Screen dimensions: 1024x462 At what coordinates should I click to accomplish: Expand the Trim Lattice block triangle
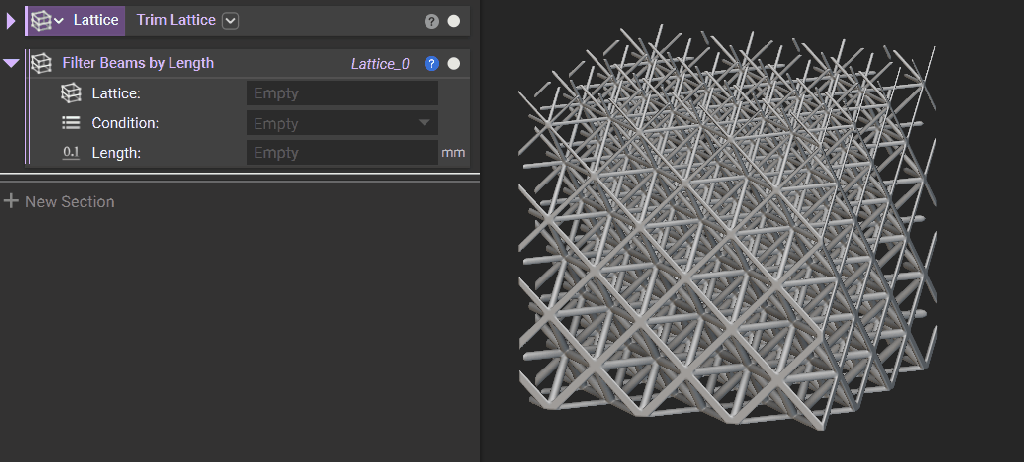(10, 21)
